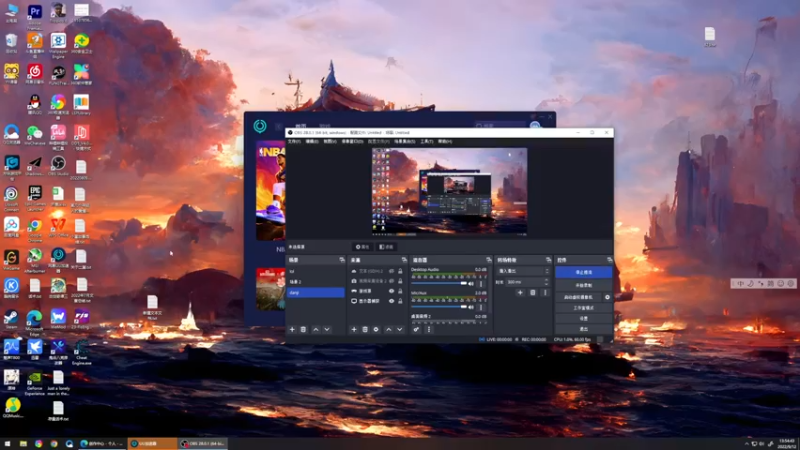Select the Google Chrome desktop shortcut
The height and width of the screenshot is (450, 800).
click(35, 229)
